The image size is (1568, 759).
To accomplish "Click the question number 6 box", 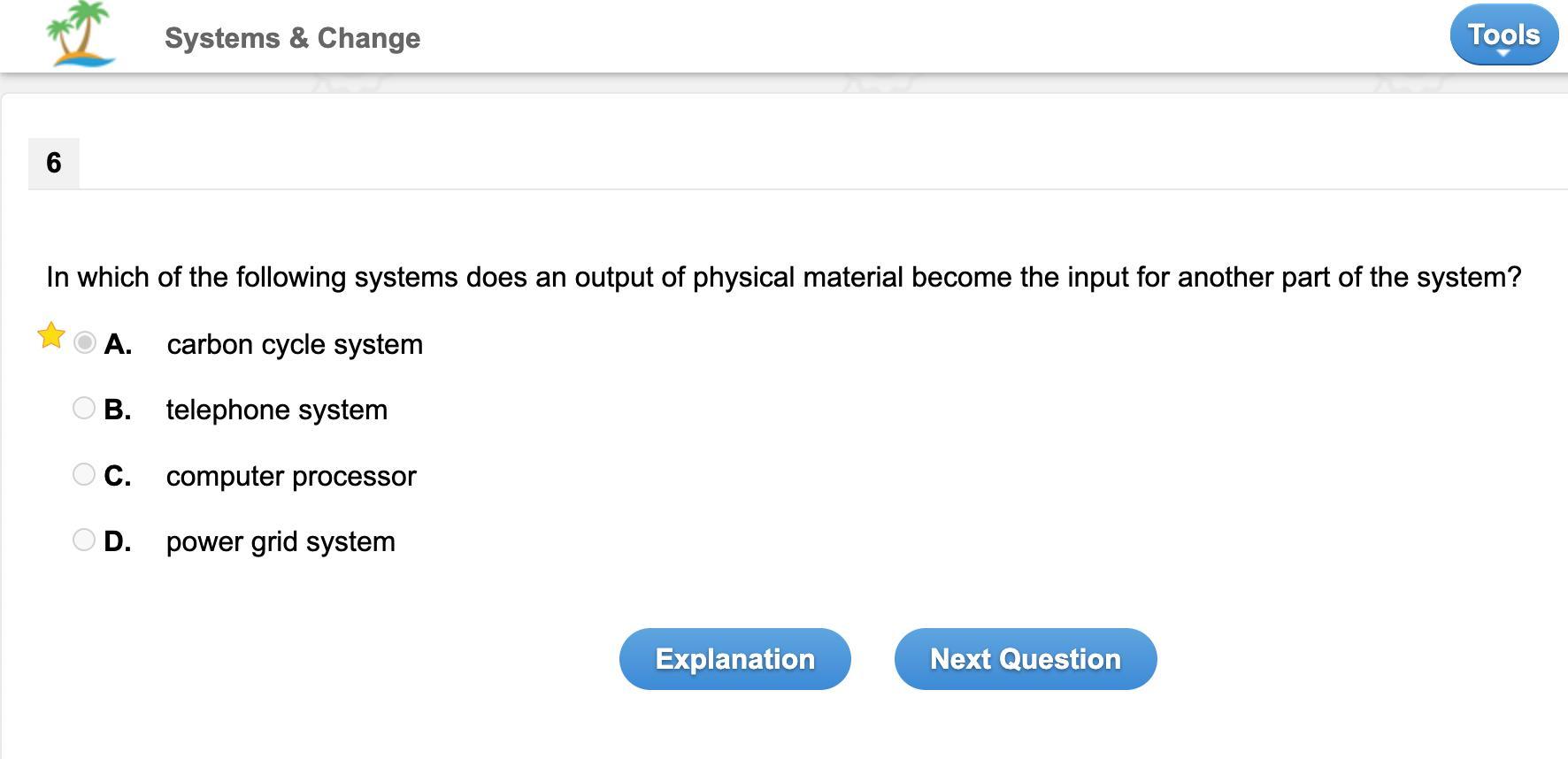I will tap(54, 163).
